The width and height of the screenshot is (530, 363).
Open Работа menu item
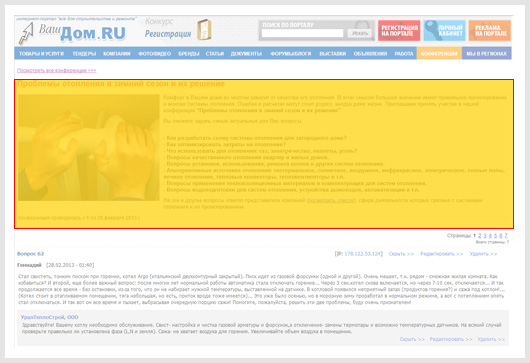tap(404, 53)
